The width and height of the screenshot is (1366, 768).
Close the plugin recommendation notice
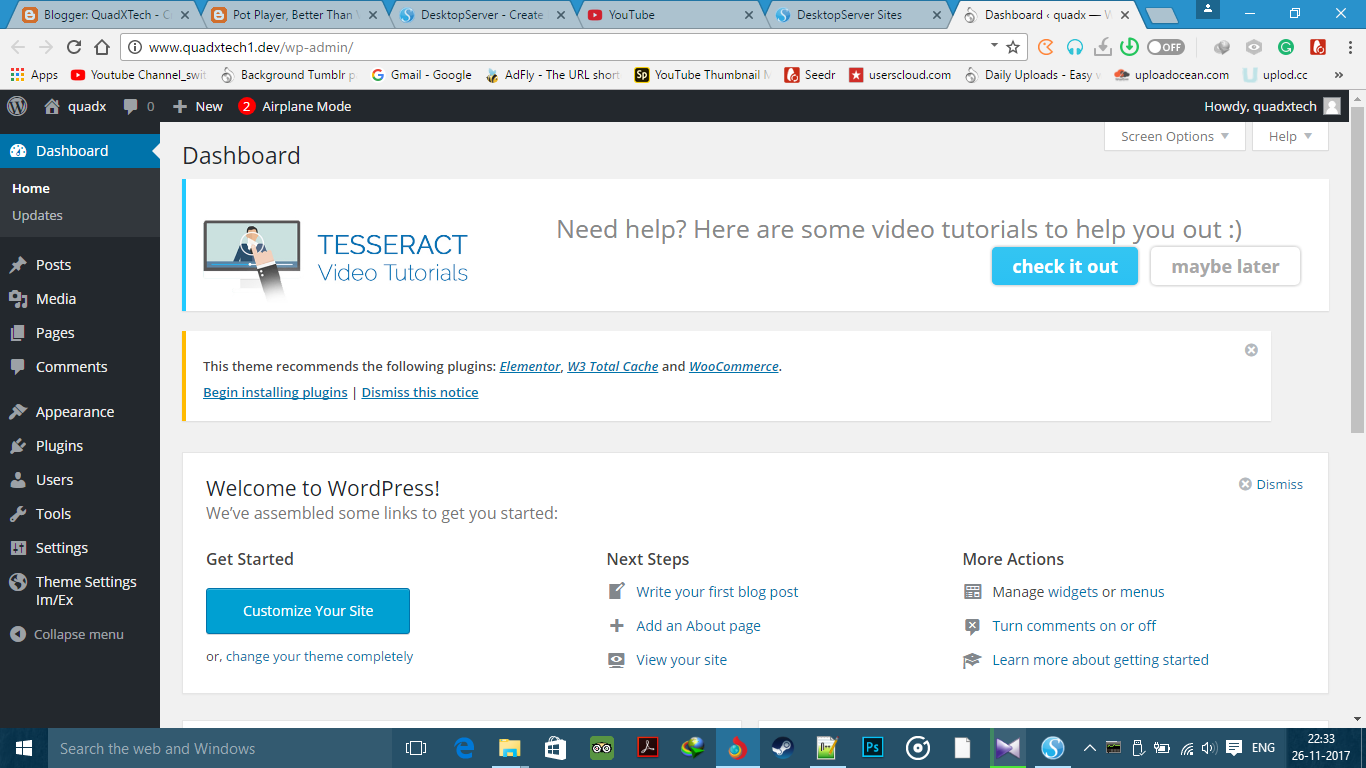pos(1251,350)
